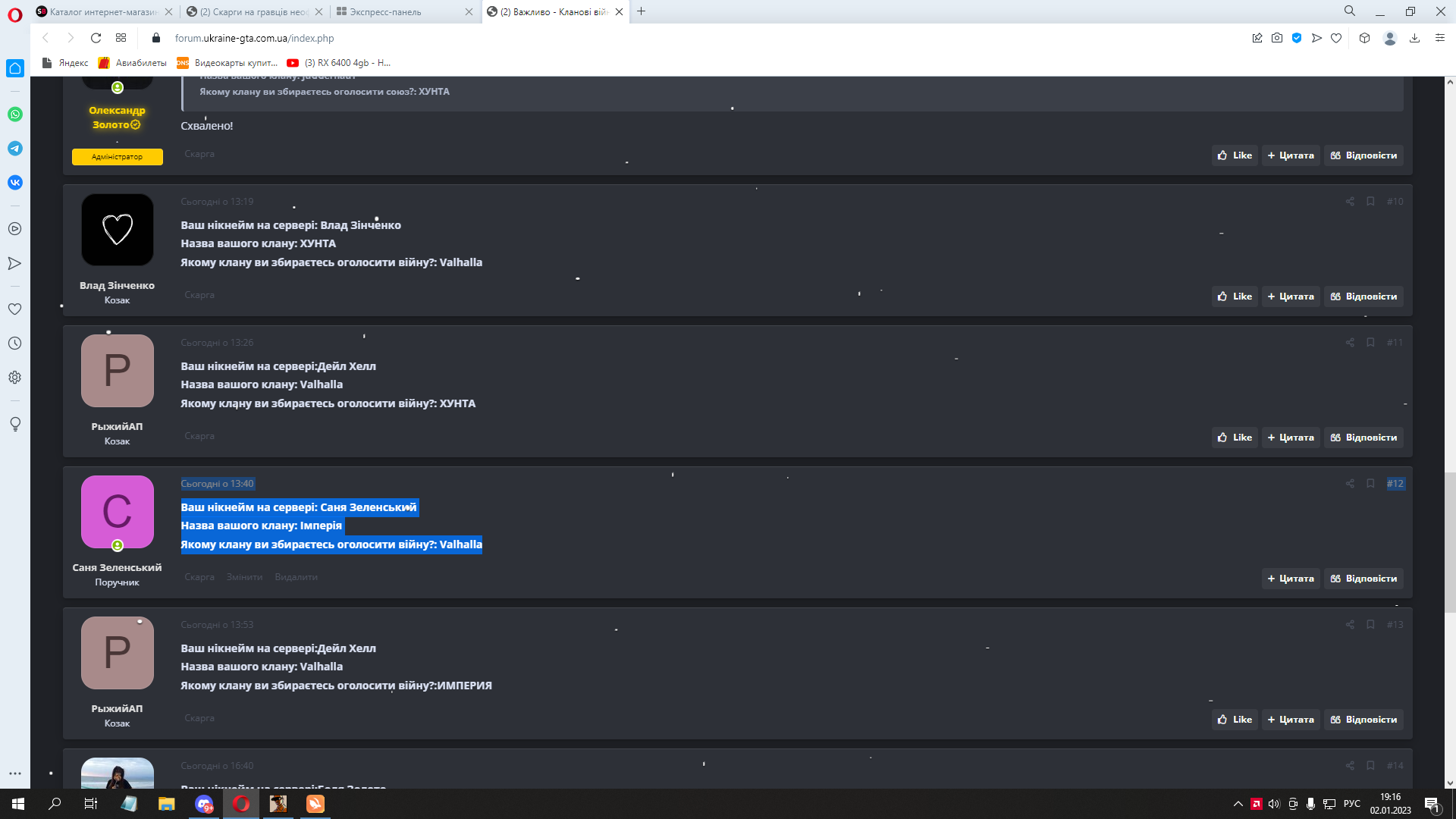Share post #12 via share icon
The width and height of the screenshot is (1456, 819).
pyautogui.click(x=1350, y=484)
